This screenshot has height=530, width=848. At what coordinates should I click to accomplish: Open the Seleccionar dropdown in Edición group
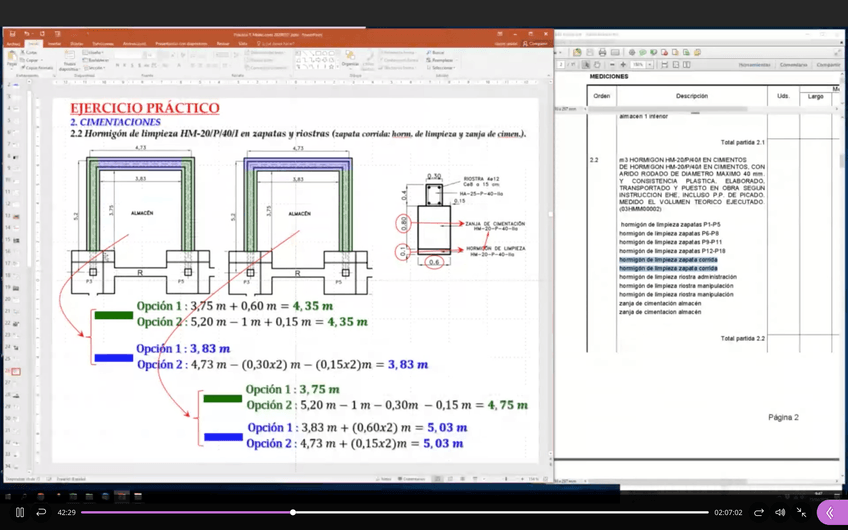(441, 68)
